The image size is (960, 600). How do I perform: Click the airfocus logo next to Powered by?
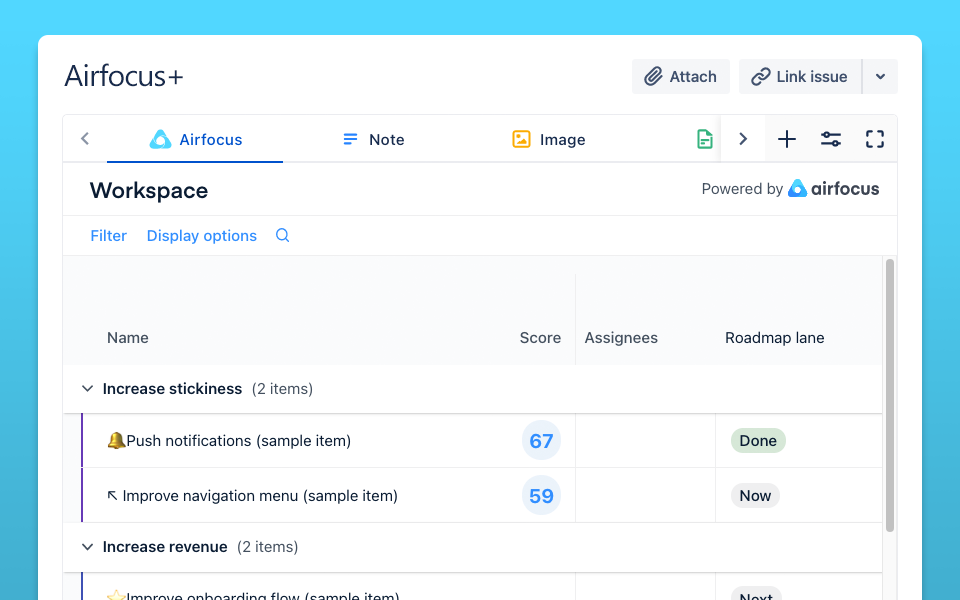(833, 189)
